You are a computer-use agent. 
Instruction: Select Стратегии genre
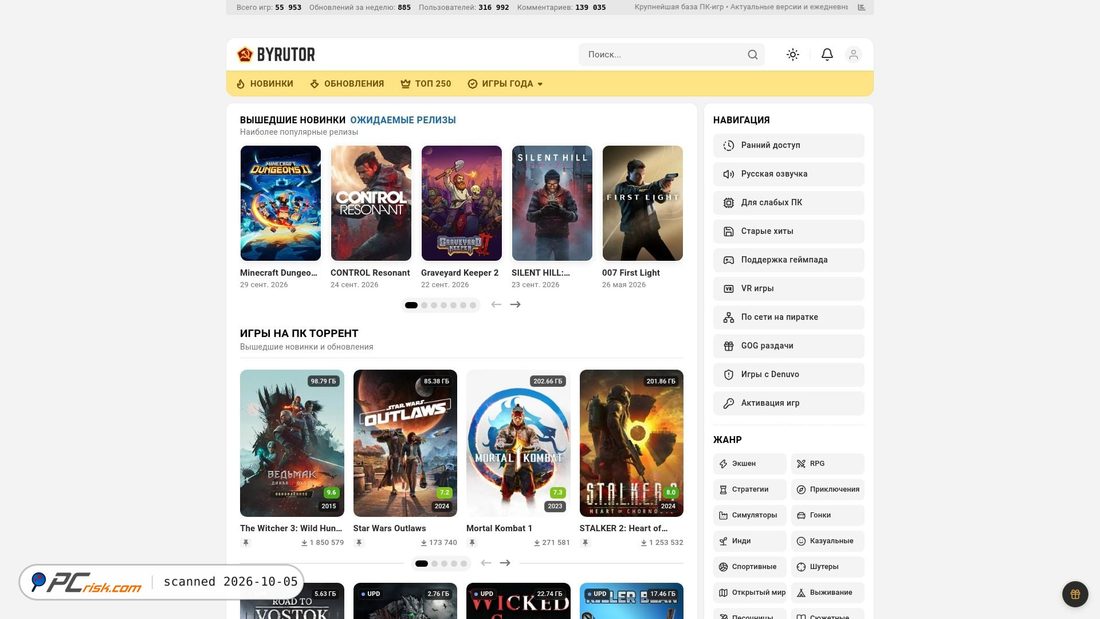[x=750, y=490]
